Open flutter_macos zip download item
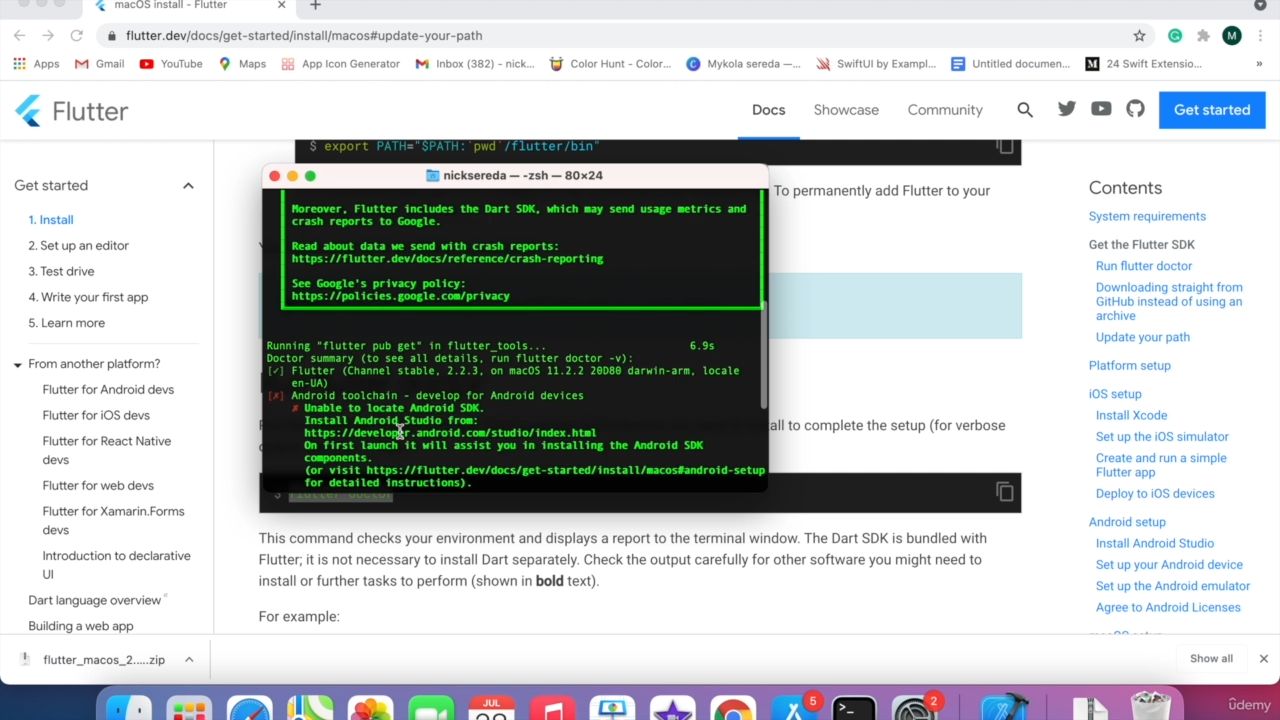Image resolution: width=1280 pixels, height=720 pixels. point(104,660)
